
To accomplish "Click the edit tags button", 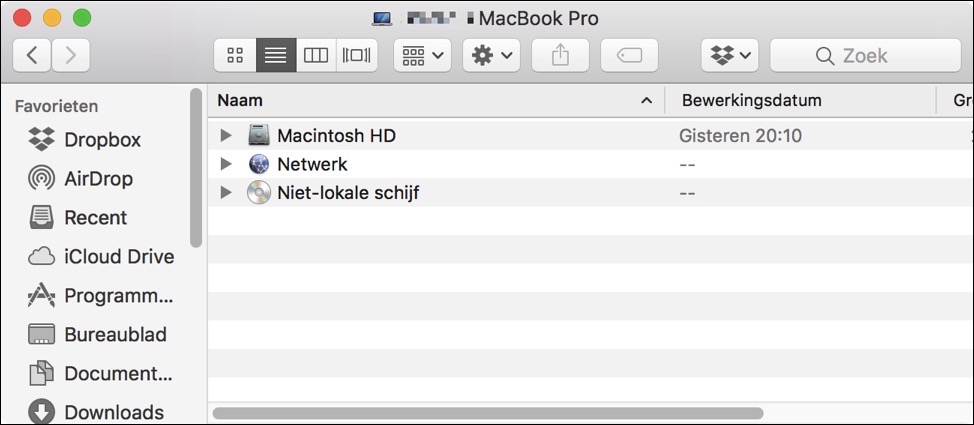I will pyautogui.click(x=629, y=55).
